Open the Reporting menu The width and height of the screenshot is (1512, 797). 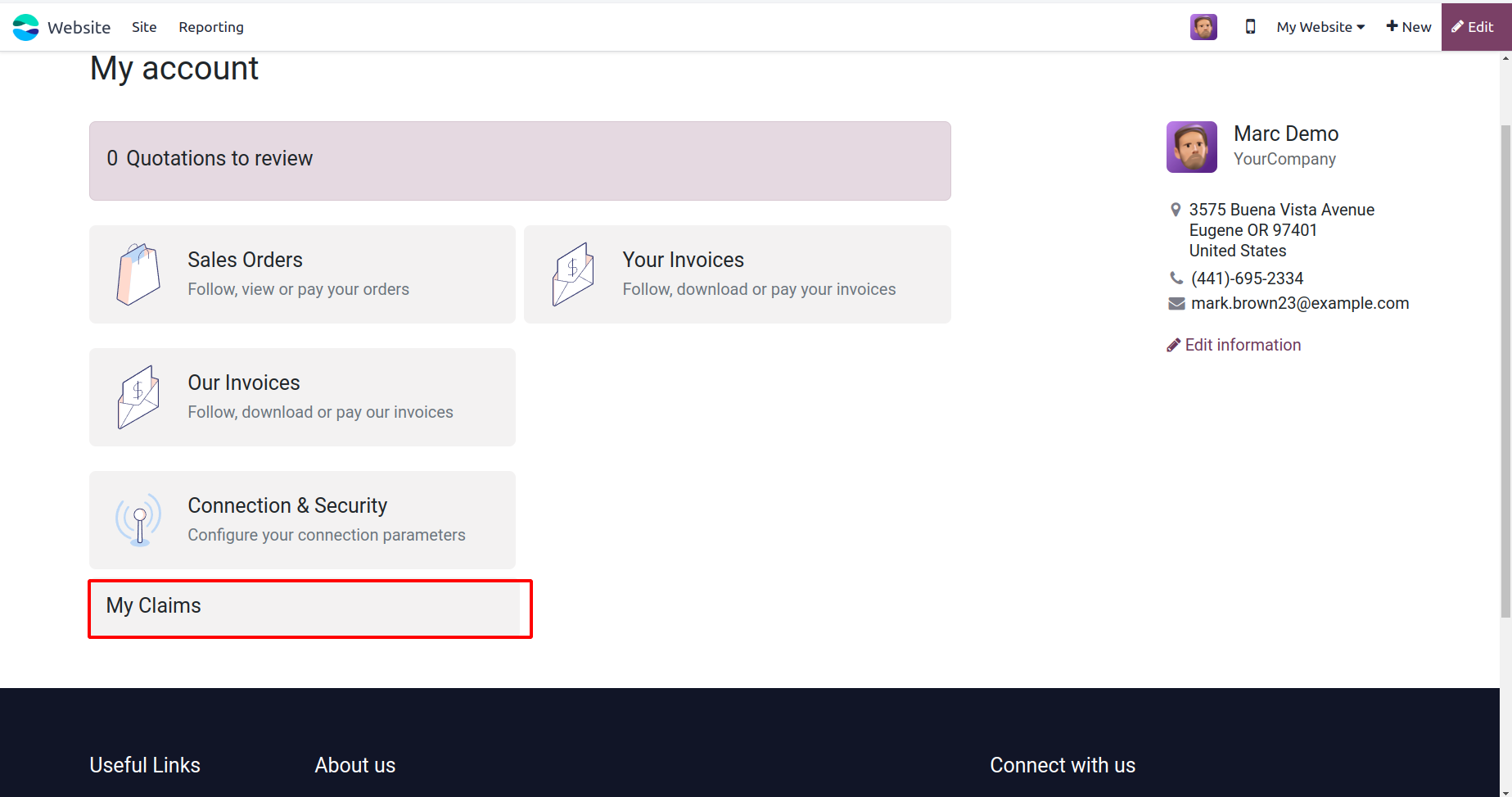click(211, 27)
